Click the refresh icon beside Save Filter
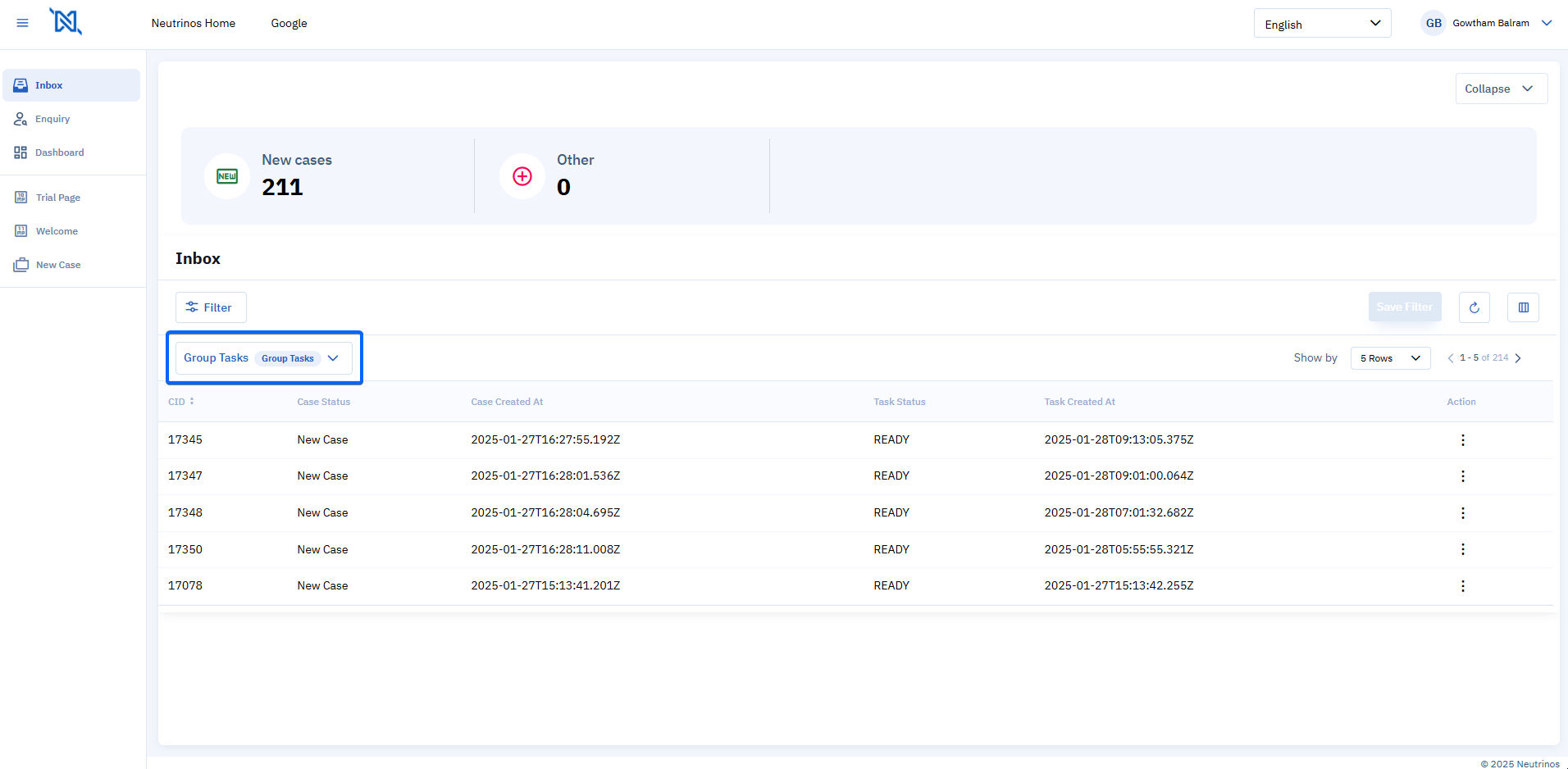 click(1474, 307)
